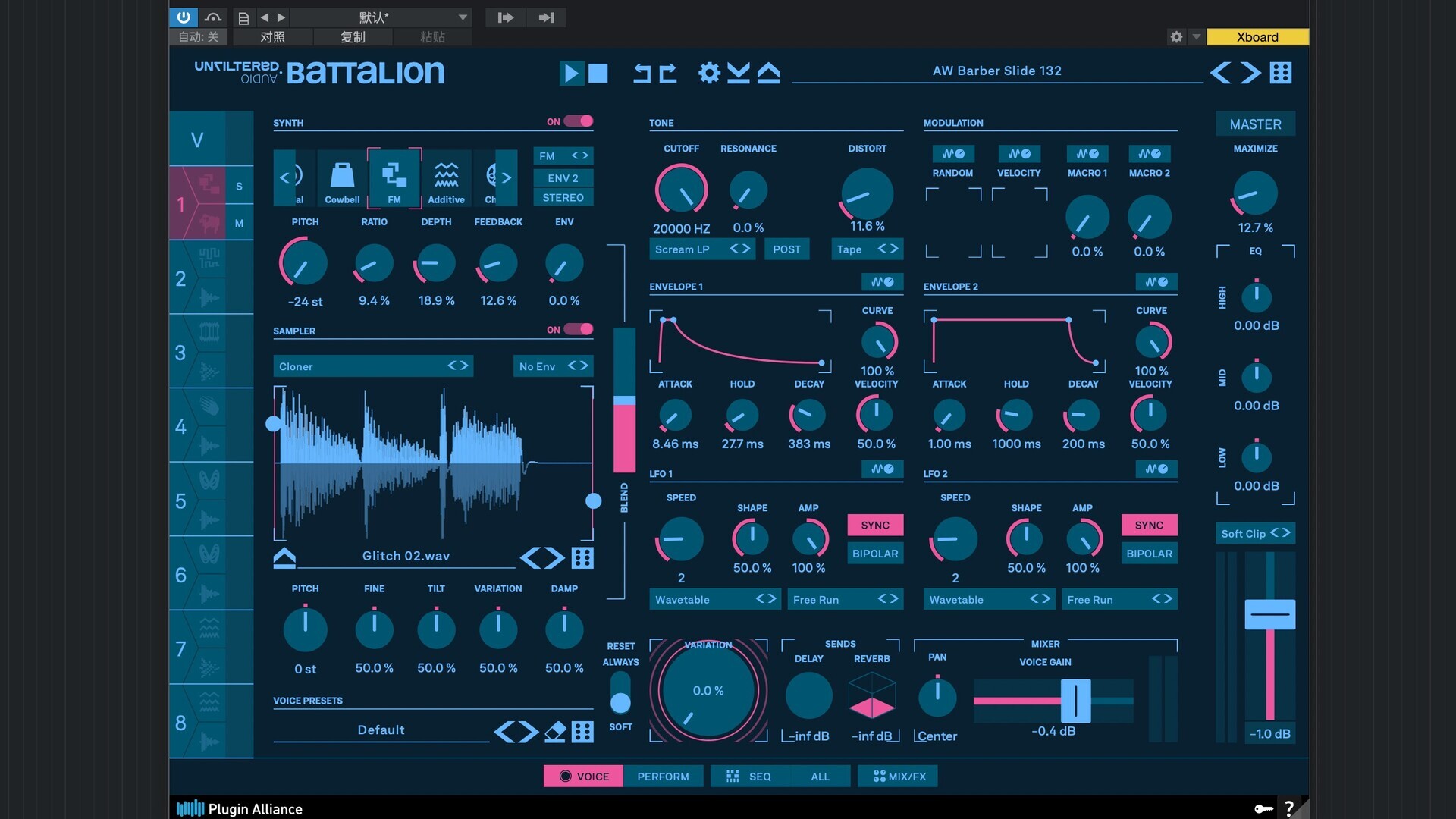The image size is (1456, 819).
Task: Toggle LFO 1 BIPOLAR
Action: pyautogui.click(x=875, y=554)
